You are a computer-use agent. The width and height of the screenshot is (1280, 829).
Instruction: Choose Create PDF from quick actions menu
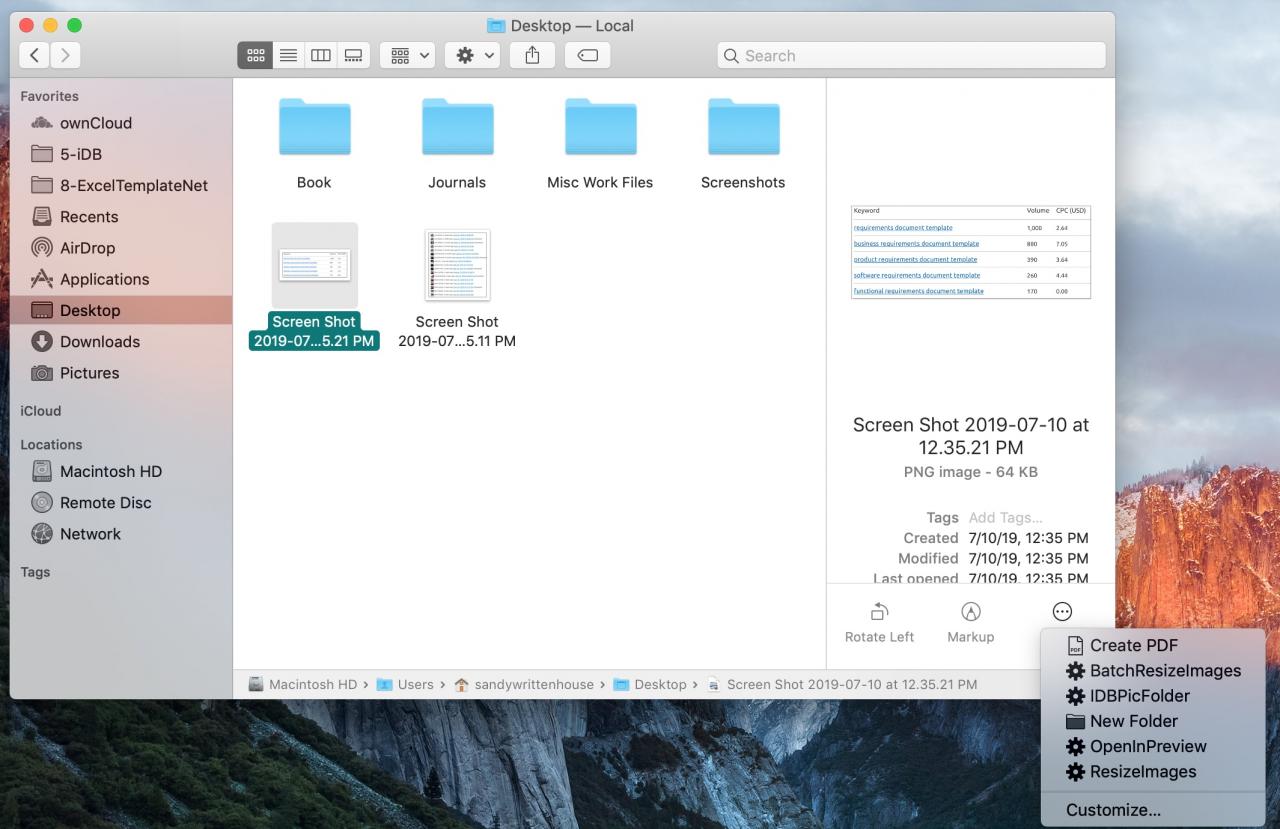point(1153,645)
